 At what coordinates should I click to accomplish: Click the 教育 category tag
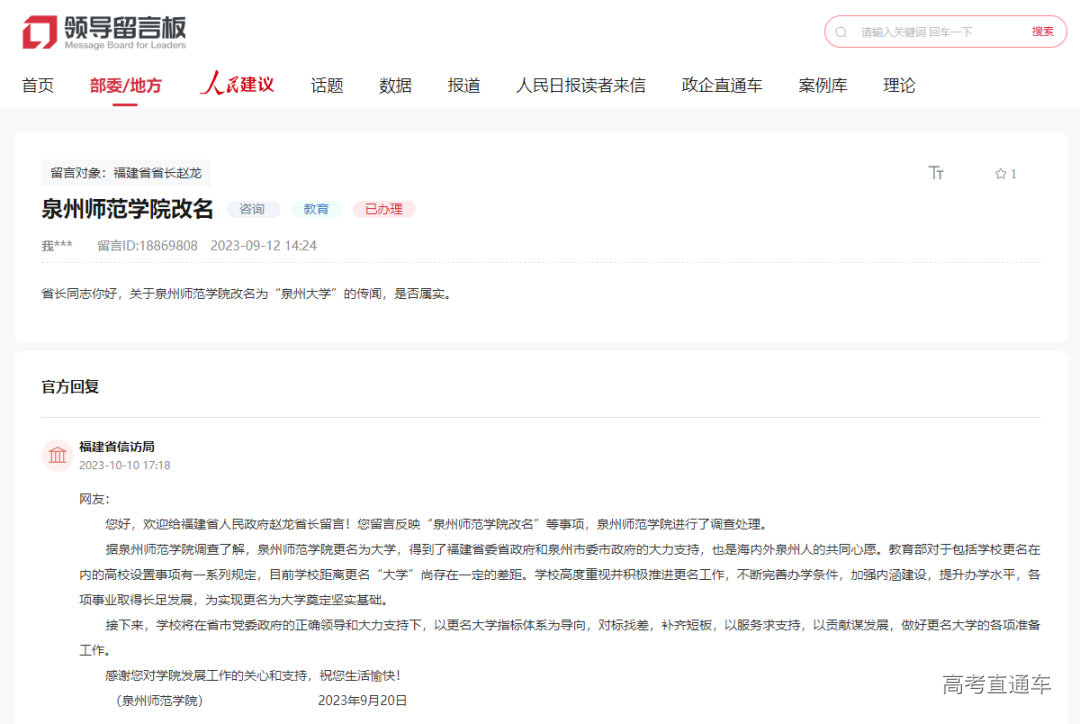point(316,209)
